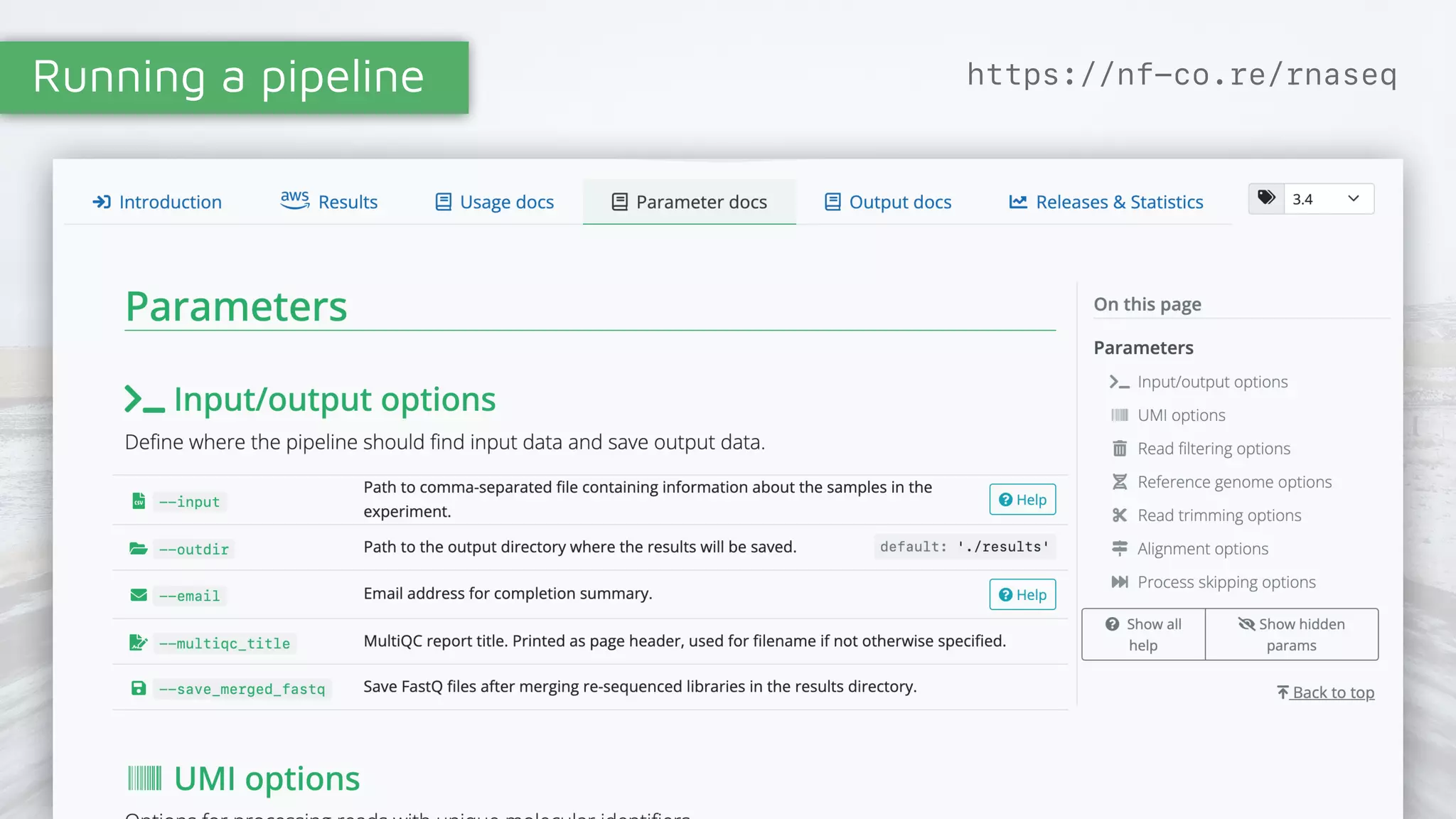Click the --multiqc_title parameter name

click(x=225, y=643)
